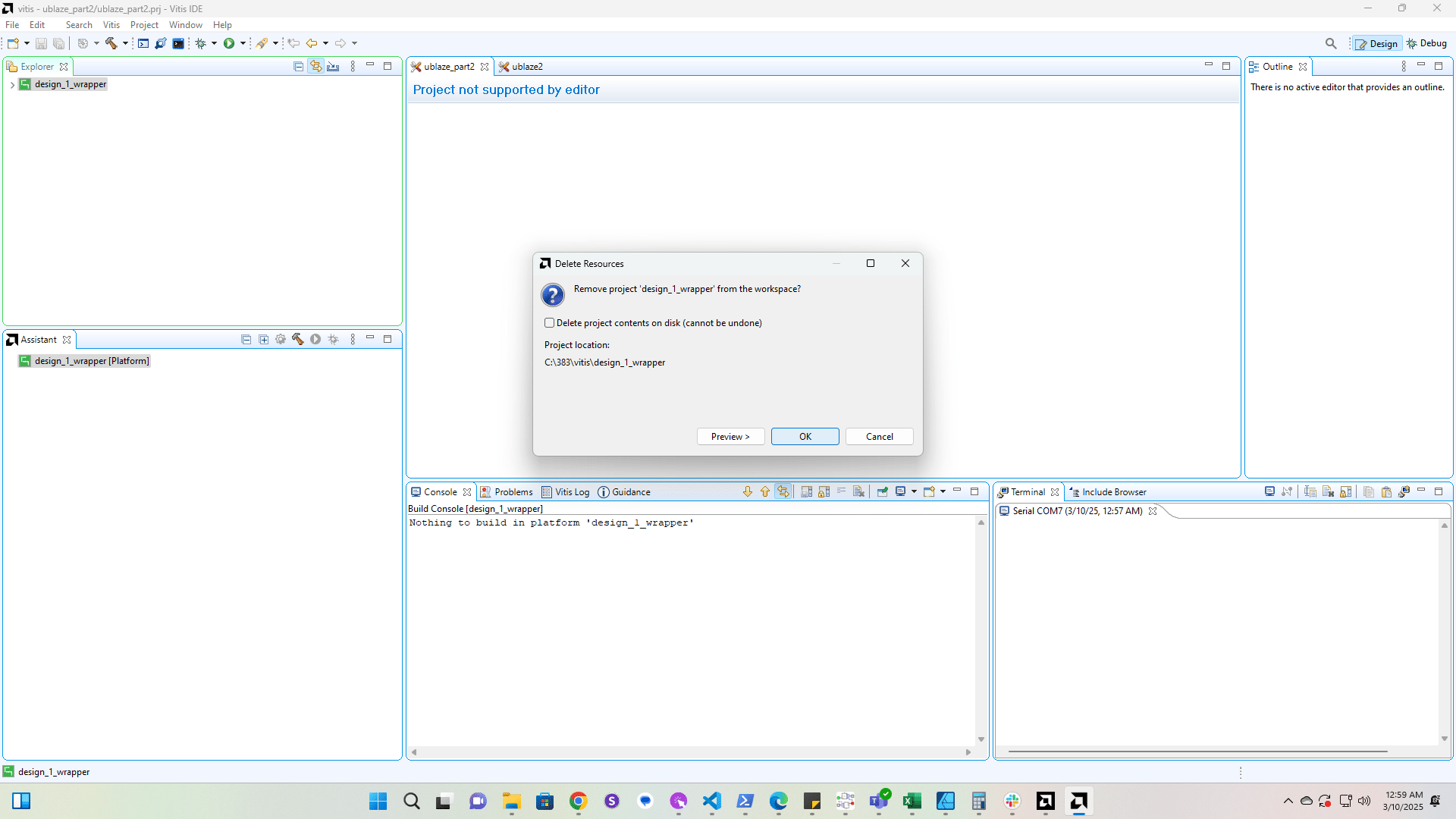The image size is (1456, 819).
Task: Expand design_1_wrapper tree in Explorer
Action: (x=12, y=85)
